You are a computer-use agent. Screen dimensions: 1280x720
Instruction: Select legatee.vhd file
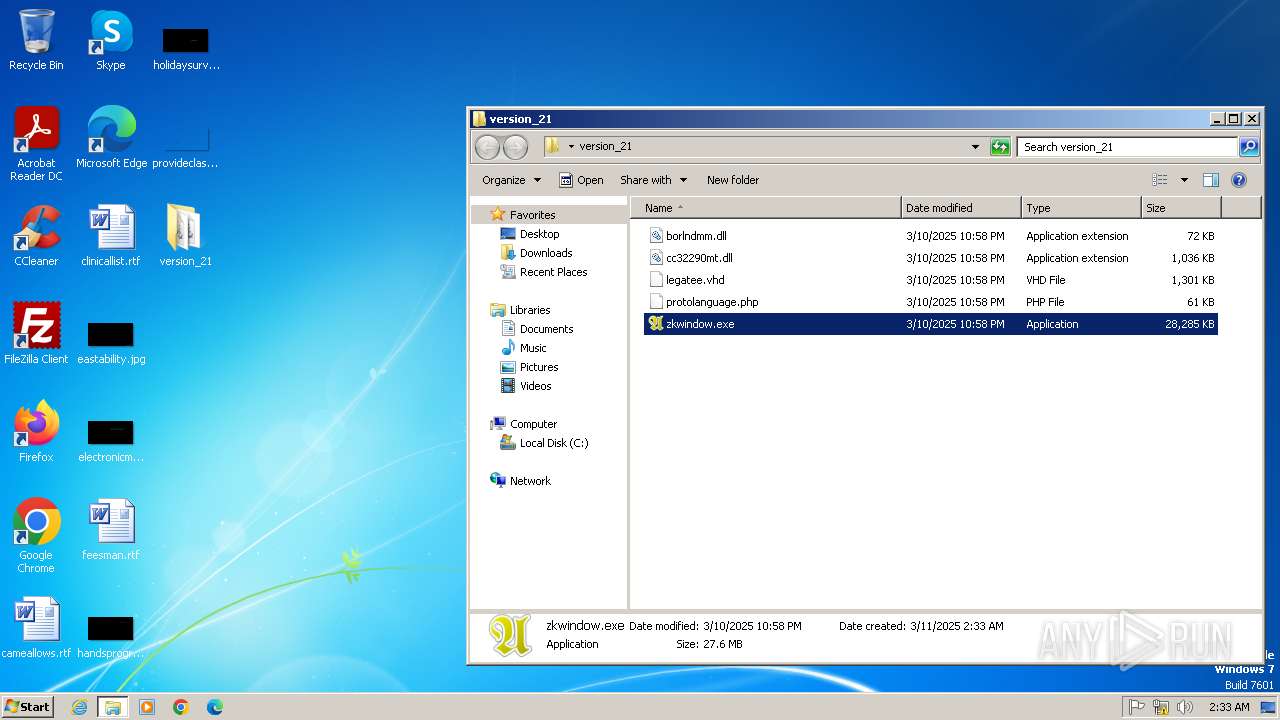(x=931, y=280)
